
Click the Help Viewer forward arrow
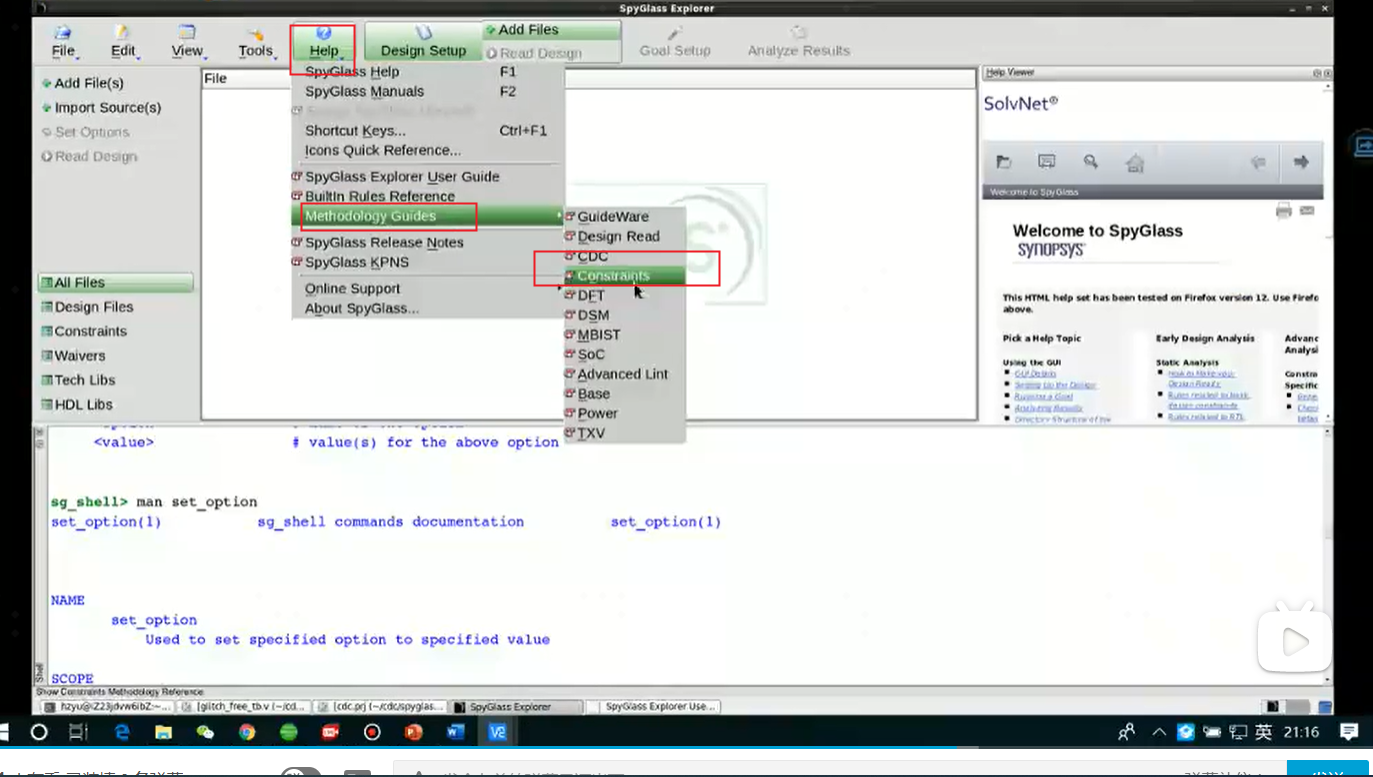click(x=1301, y=162)
